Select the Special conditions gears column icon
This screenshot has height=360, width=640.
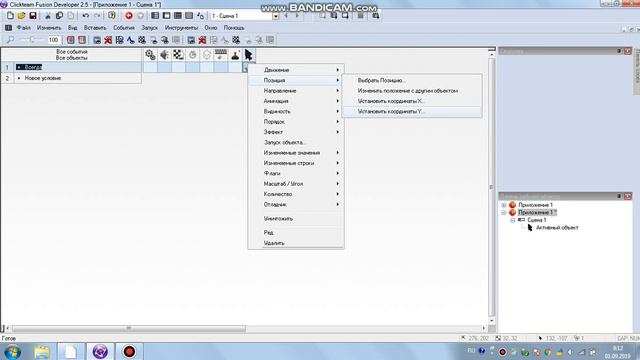150,55
